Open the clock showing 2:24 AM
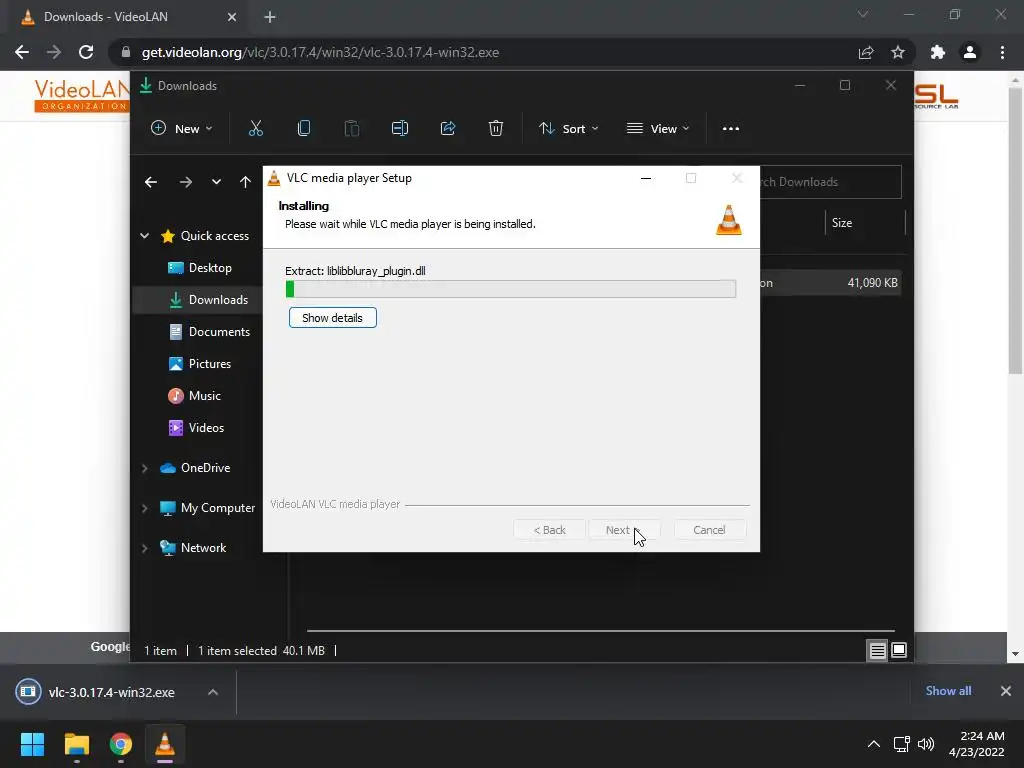This screenshot has width=1024, height=768. coord(976,744)
